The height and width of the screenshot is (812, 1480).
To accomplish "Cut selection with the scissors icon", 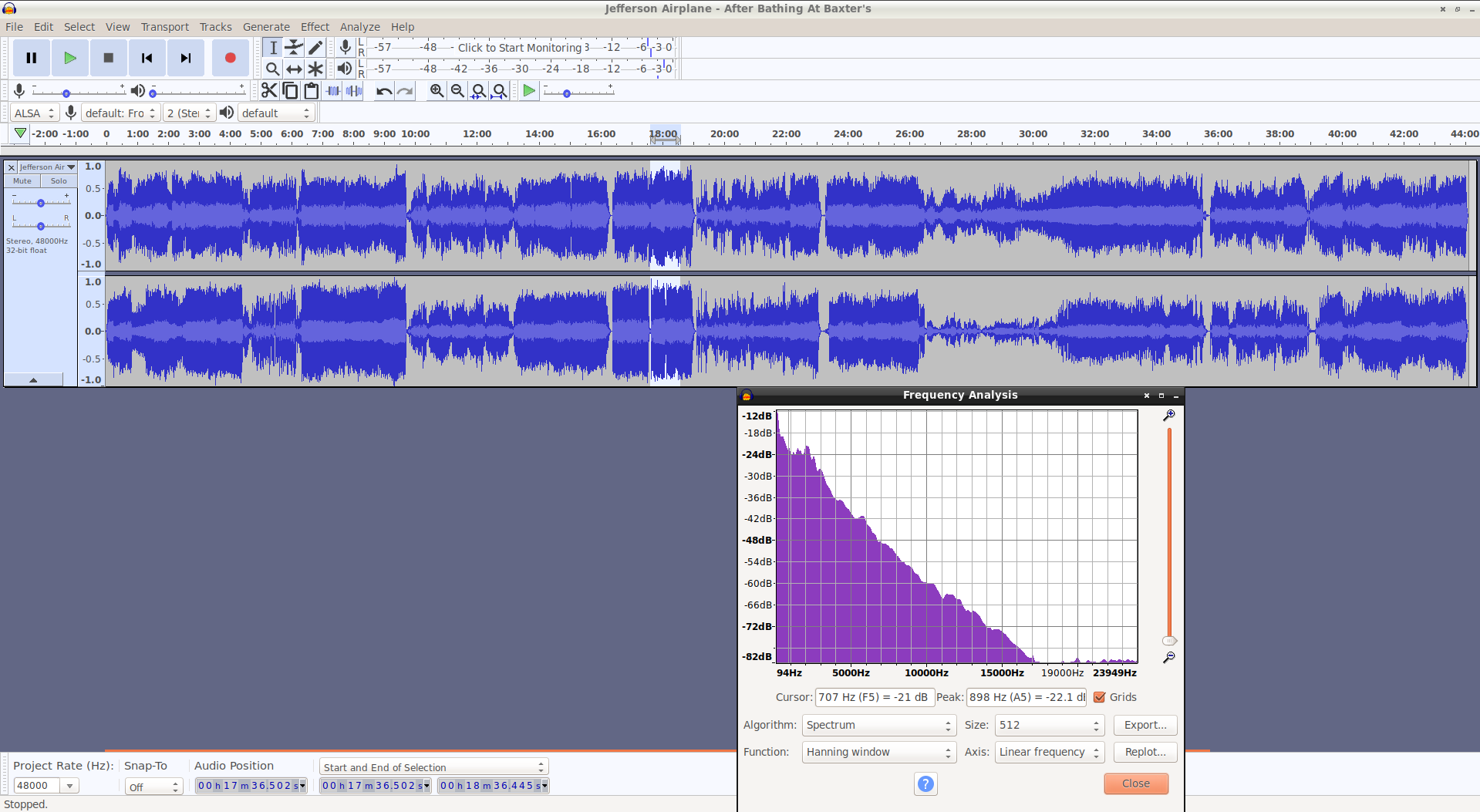I will (x=268, y=91).
